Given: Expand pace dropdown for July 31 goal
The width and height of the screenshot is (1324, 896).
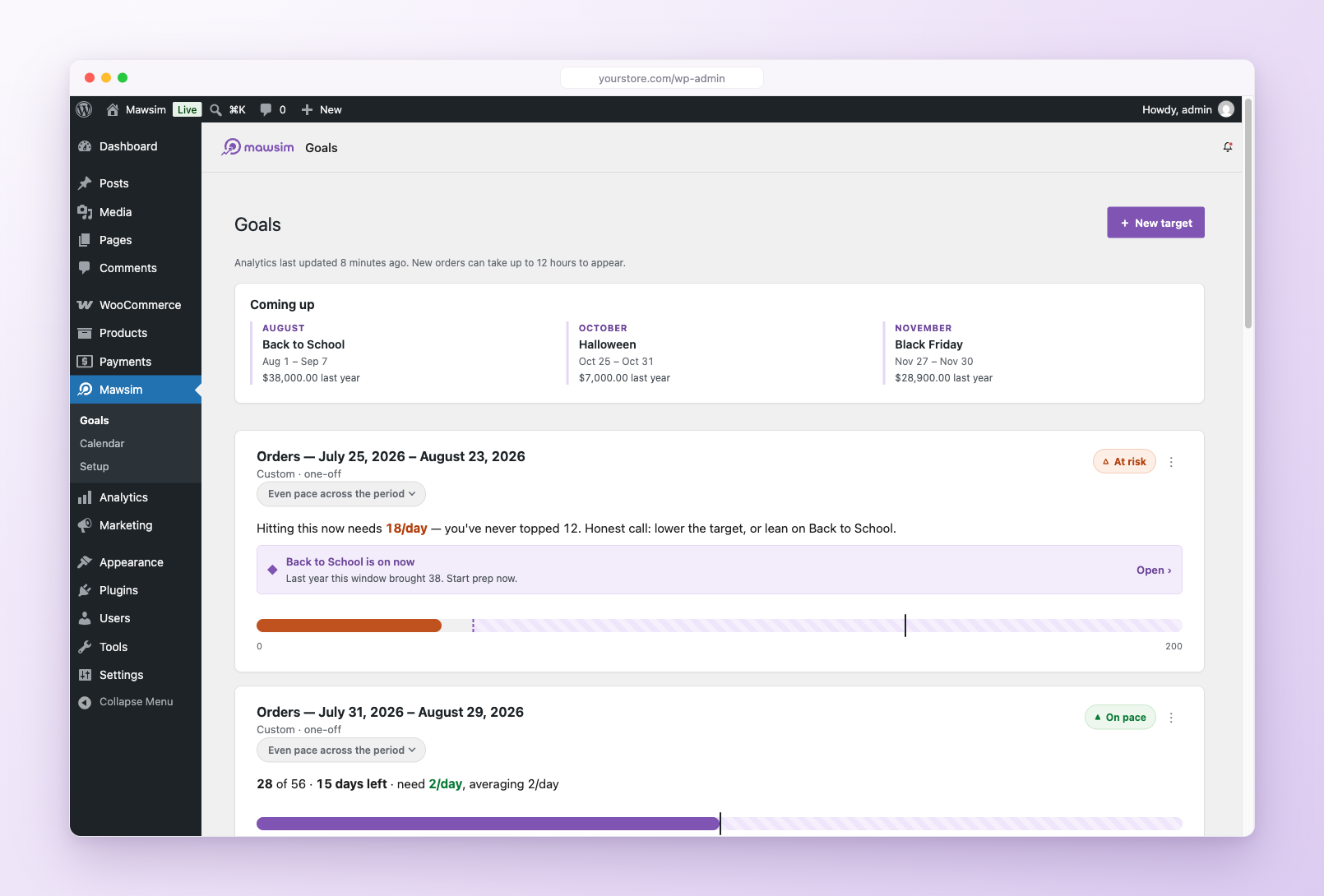Looking at the screenshot, I should 341,750.
